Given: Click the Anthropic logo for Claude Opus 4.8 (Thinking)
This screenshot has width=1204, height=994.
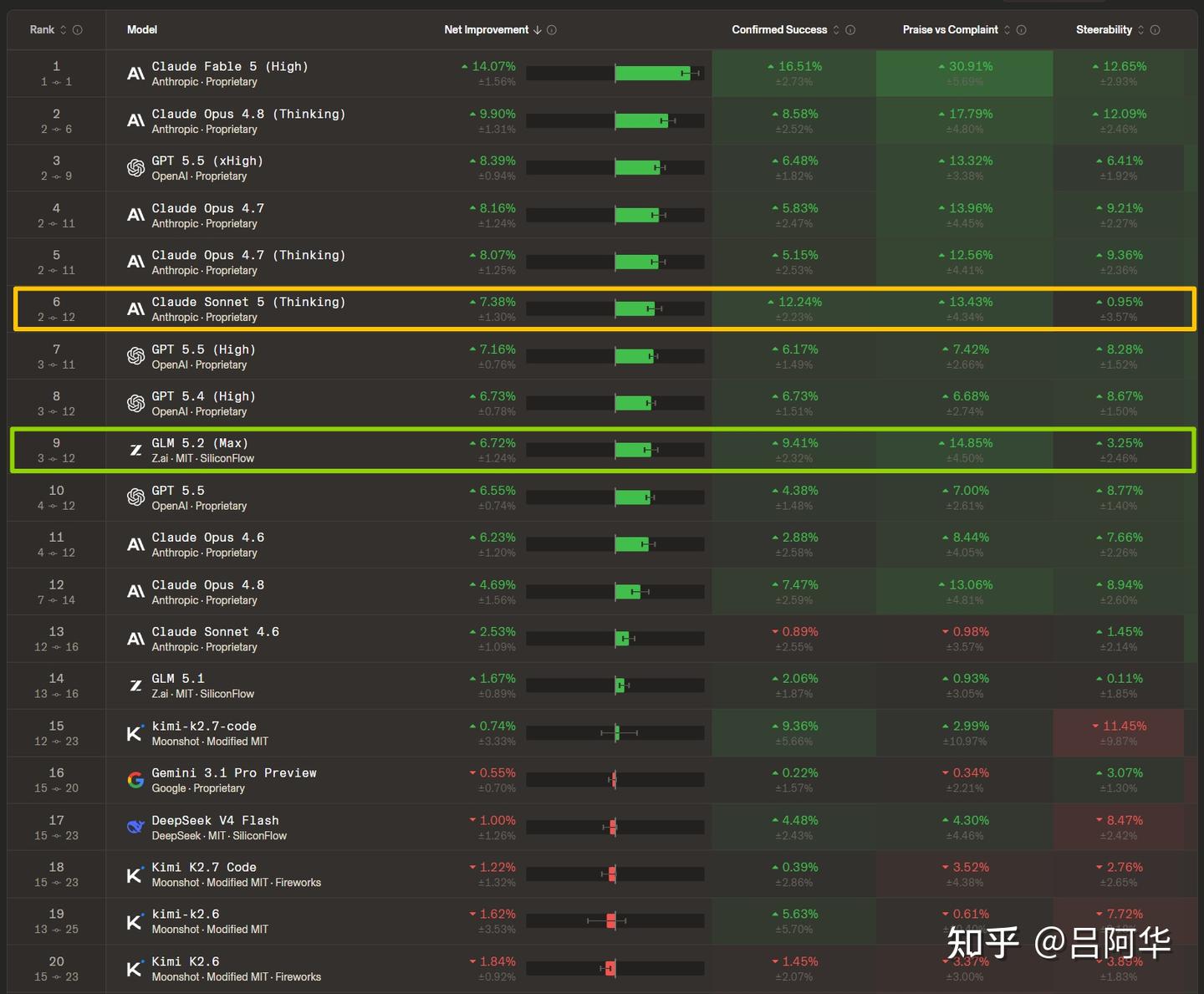Looking at the screenshot, I should (135, 120).
